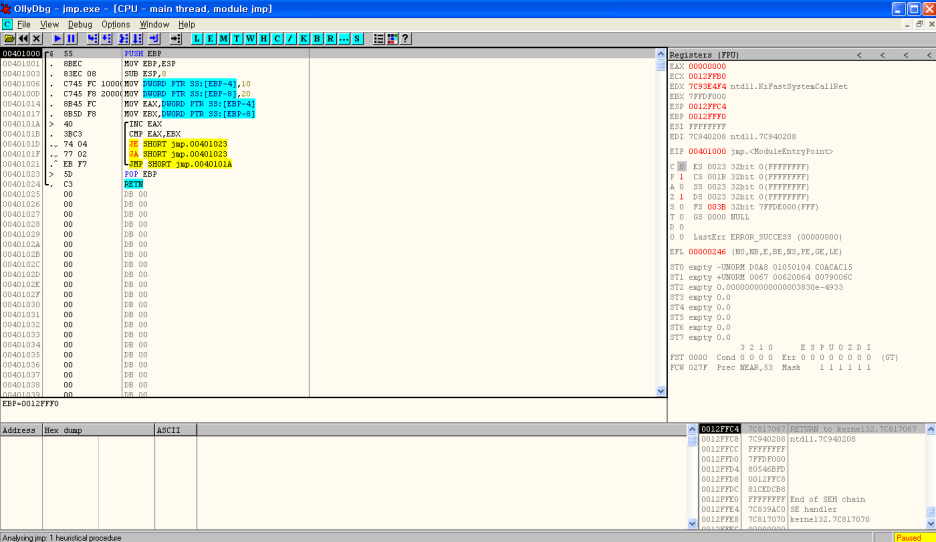The width and height of the screenshot is (936, 542).
Task: Restart the program with the rewind icon
Action: coord(23,39)
